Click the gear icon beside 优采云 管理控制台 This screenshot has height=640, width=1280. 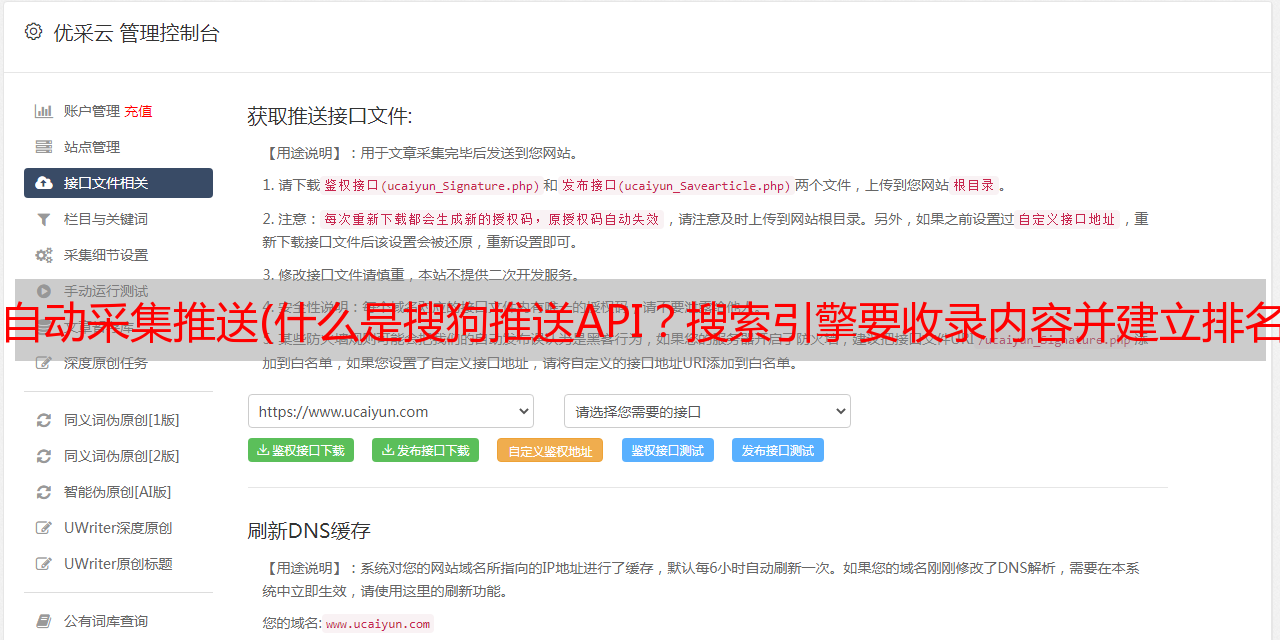point(33,32)
